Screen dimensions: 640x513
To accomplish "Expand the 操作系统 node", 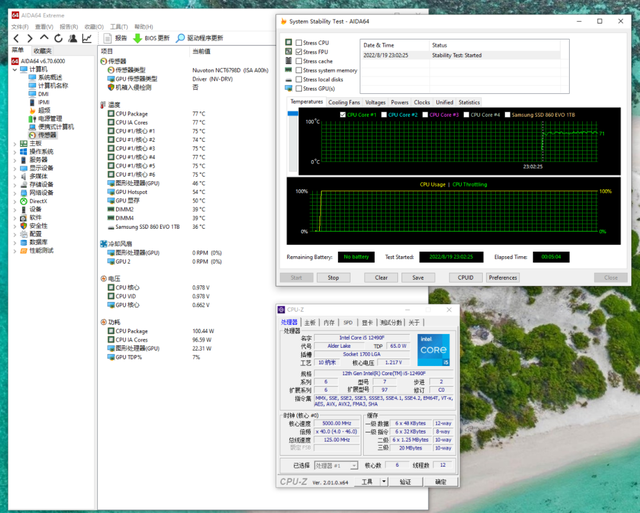I will (x=15, y=152).
